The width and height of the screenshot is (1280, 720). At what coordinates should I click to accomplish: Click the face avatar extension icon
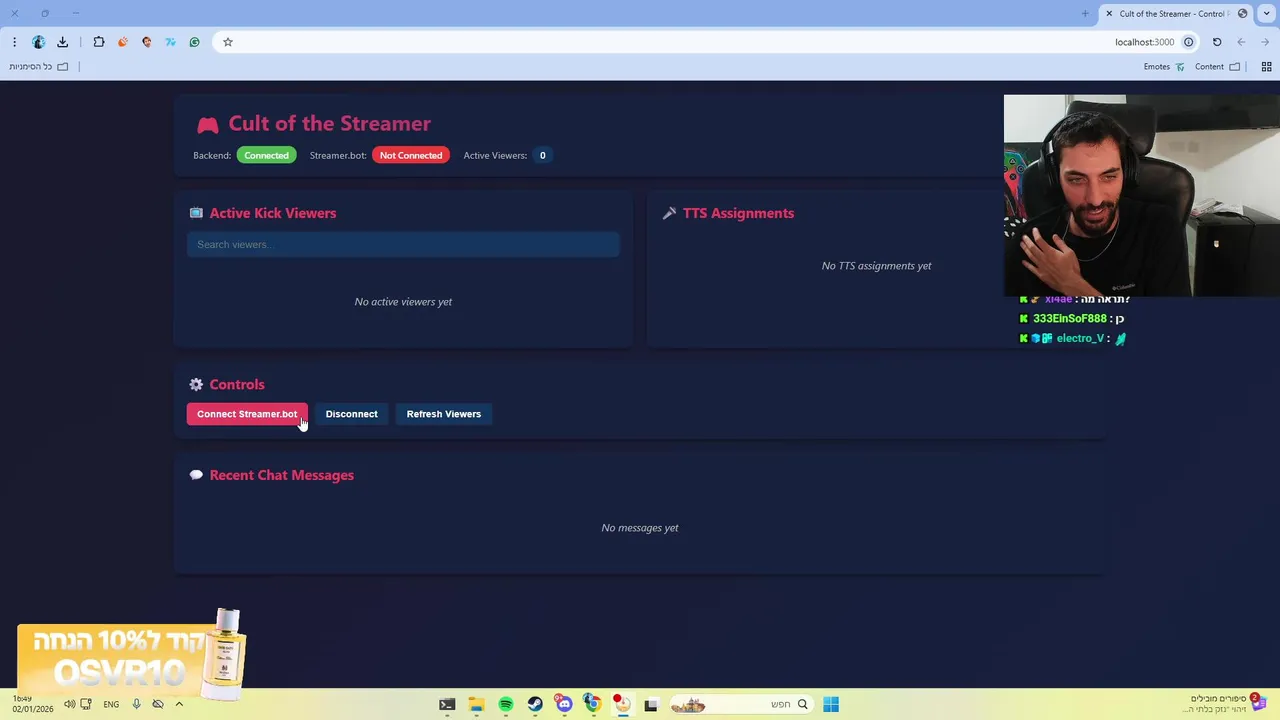point(147,42)
